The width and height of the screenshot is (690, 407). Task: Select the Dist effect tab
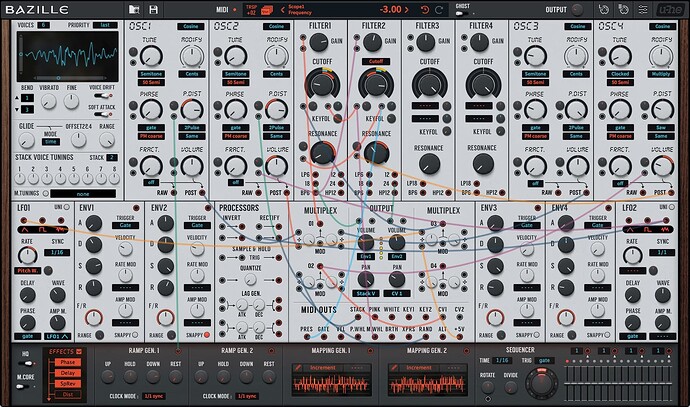point(67,394)
